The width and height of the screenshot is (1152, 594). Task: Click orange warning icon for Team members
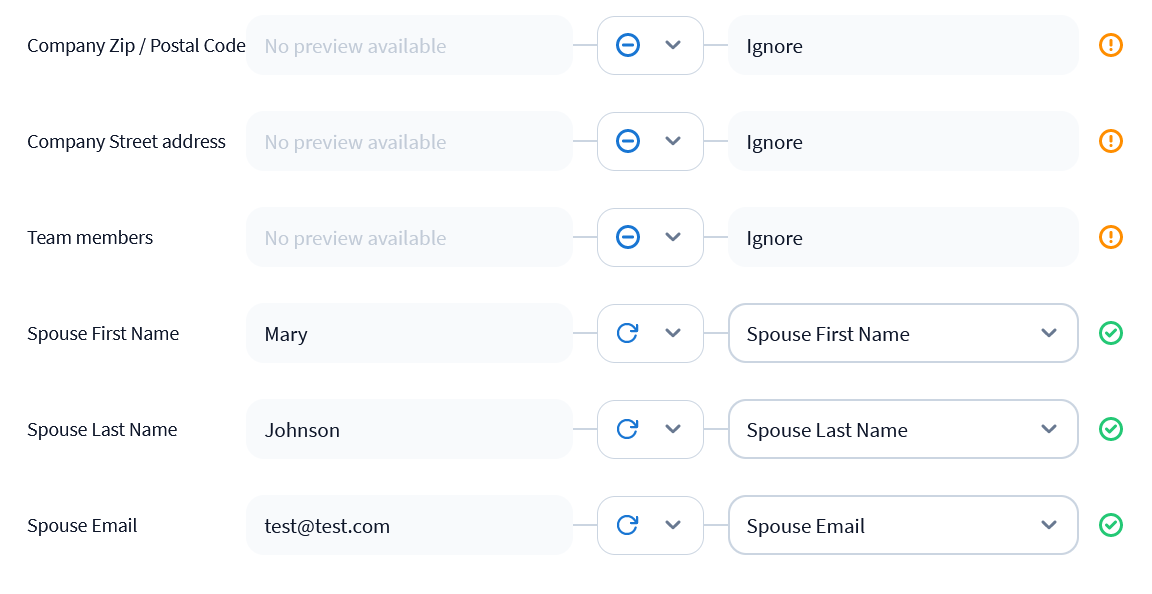click(1111, 237)
